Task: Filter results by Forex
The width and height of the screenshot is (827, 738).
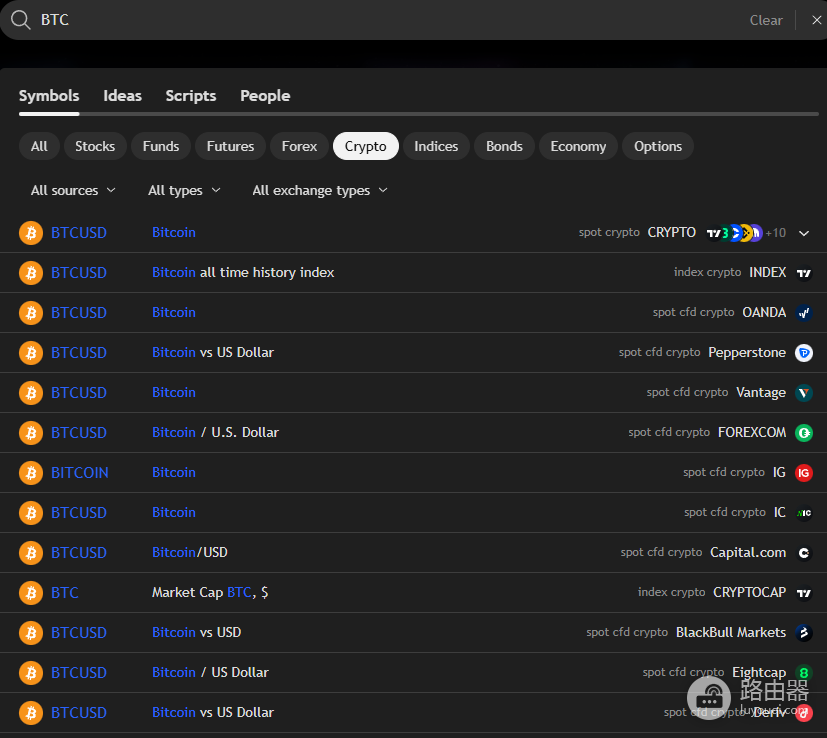Action: [300, 146]
